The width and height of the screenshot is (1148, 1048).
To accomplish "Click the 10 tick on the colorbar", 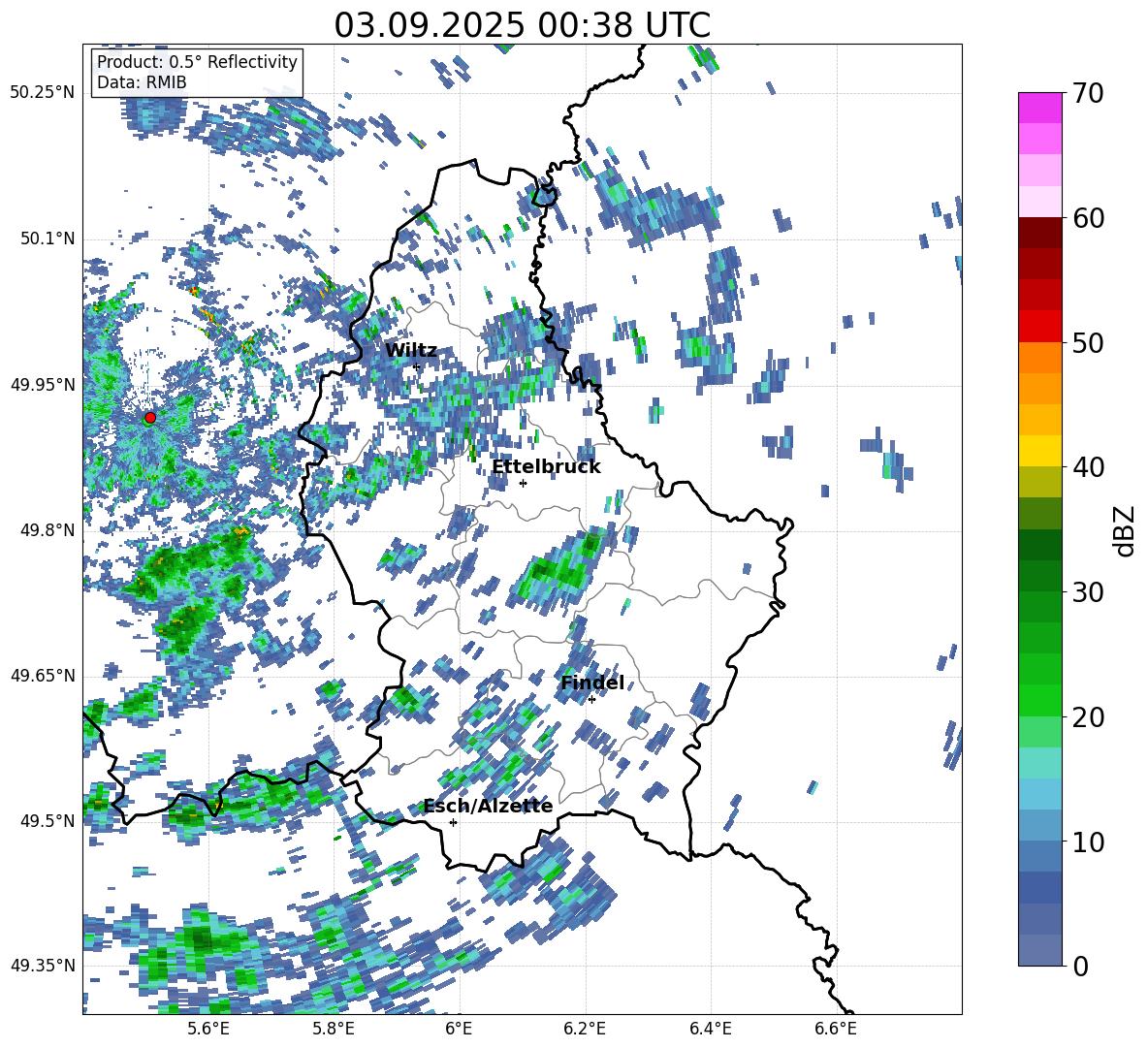I will [x=1088, y=842].
